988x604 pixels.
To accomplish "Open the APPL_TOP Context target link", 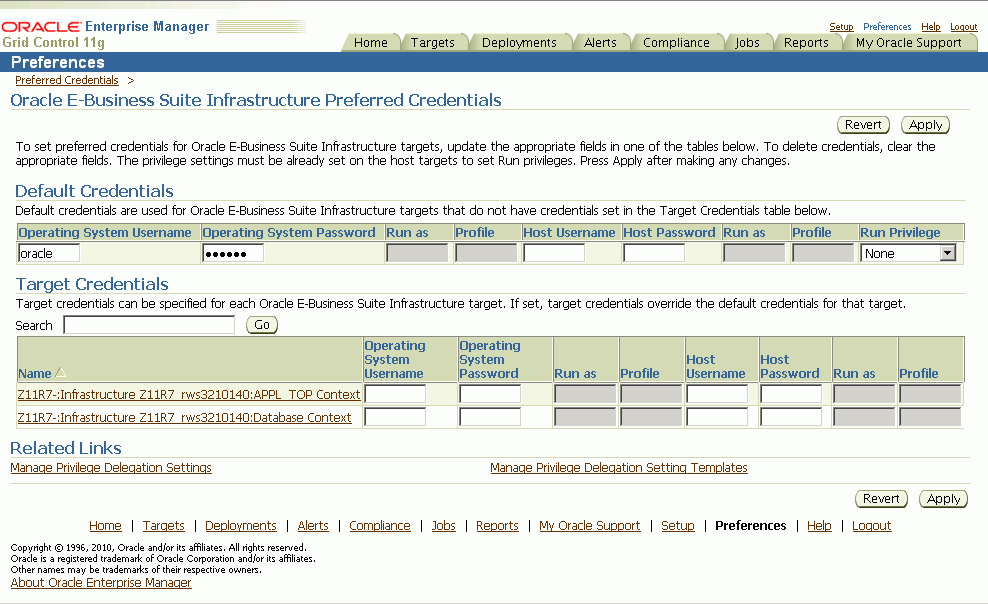I will [189, 394].
